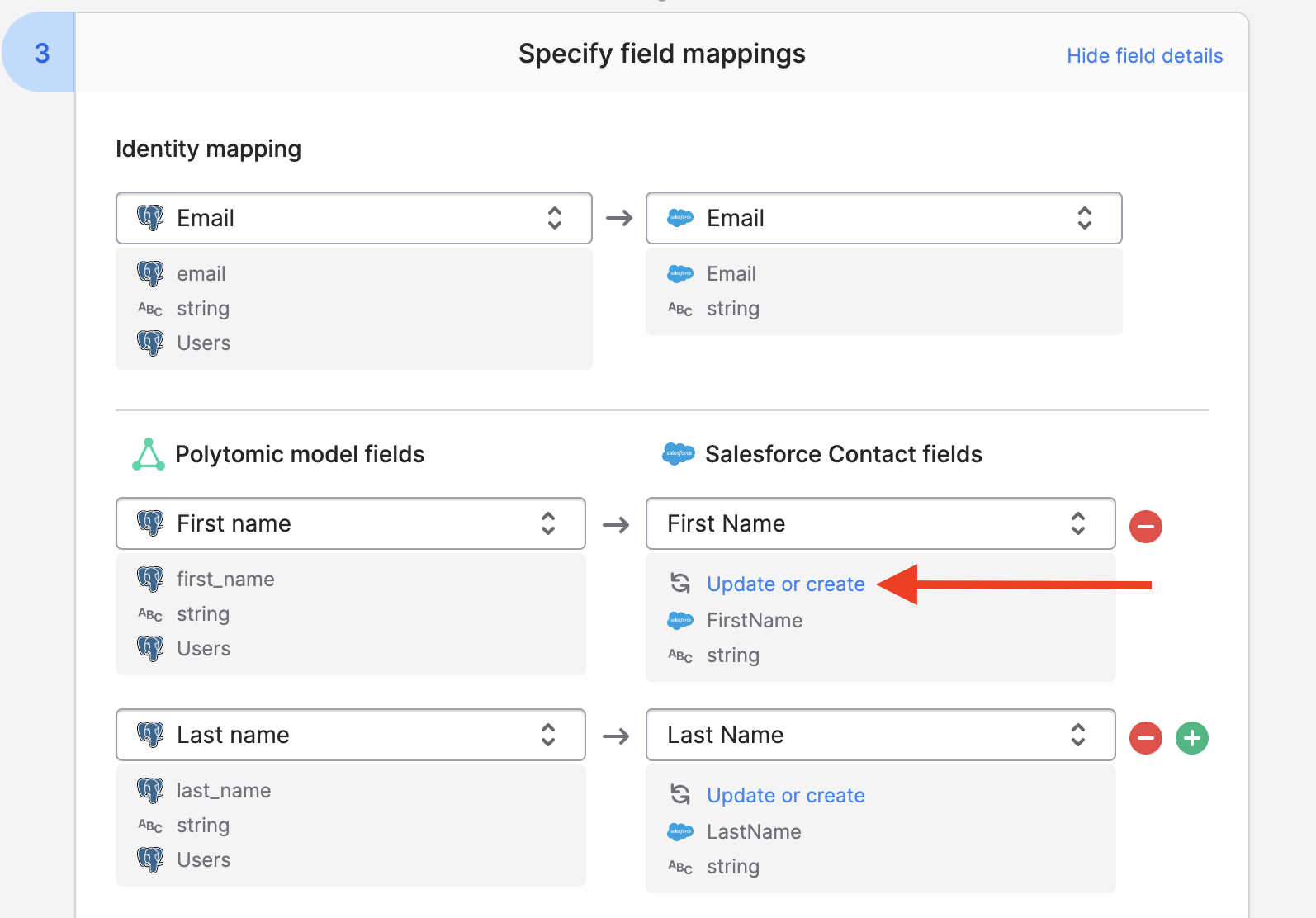
Task: Add a new field mapping row
Action: 1191,737
